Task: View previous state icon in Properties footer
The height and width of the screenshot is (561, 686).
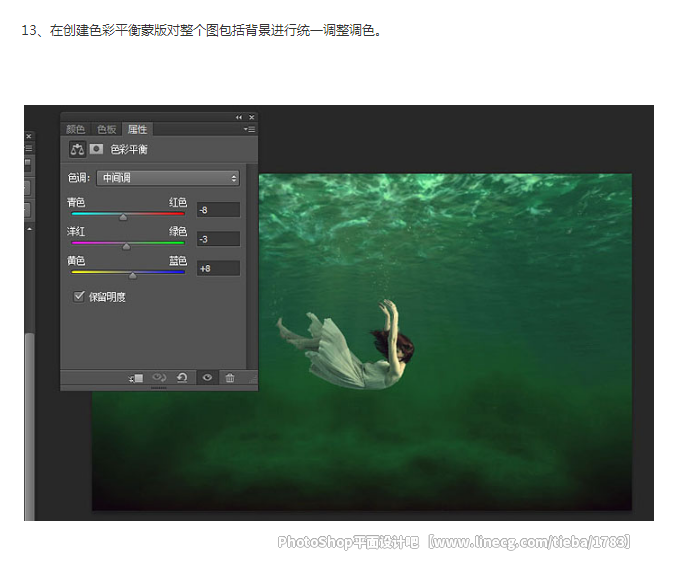Action: pyautogui.click(x=159, y=377)
